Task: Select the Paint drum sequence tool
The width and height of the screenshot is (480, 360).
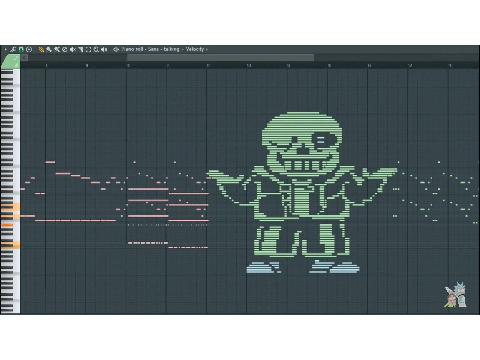Action: click(57, 49)
